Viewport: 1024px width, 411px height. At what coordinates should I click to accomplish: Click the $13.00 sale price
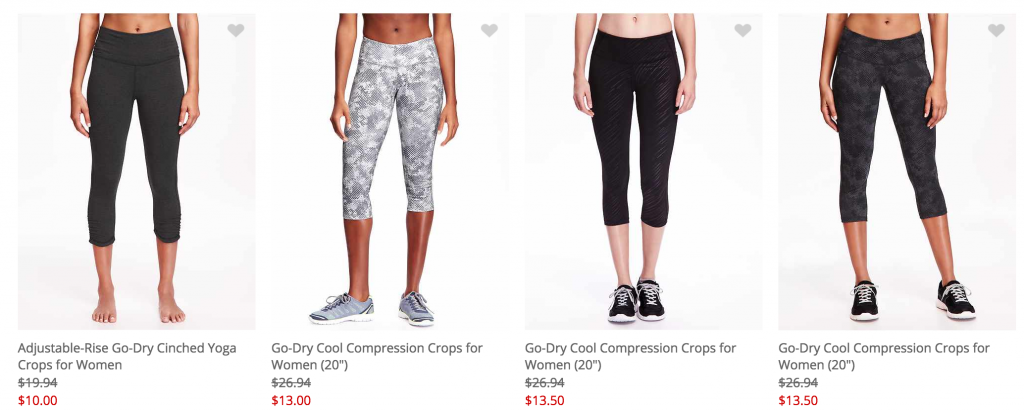pos(291,401)
